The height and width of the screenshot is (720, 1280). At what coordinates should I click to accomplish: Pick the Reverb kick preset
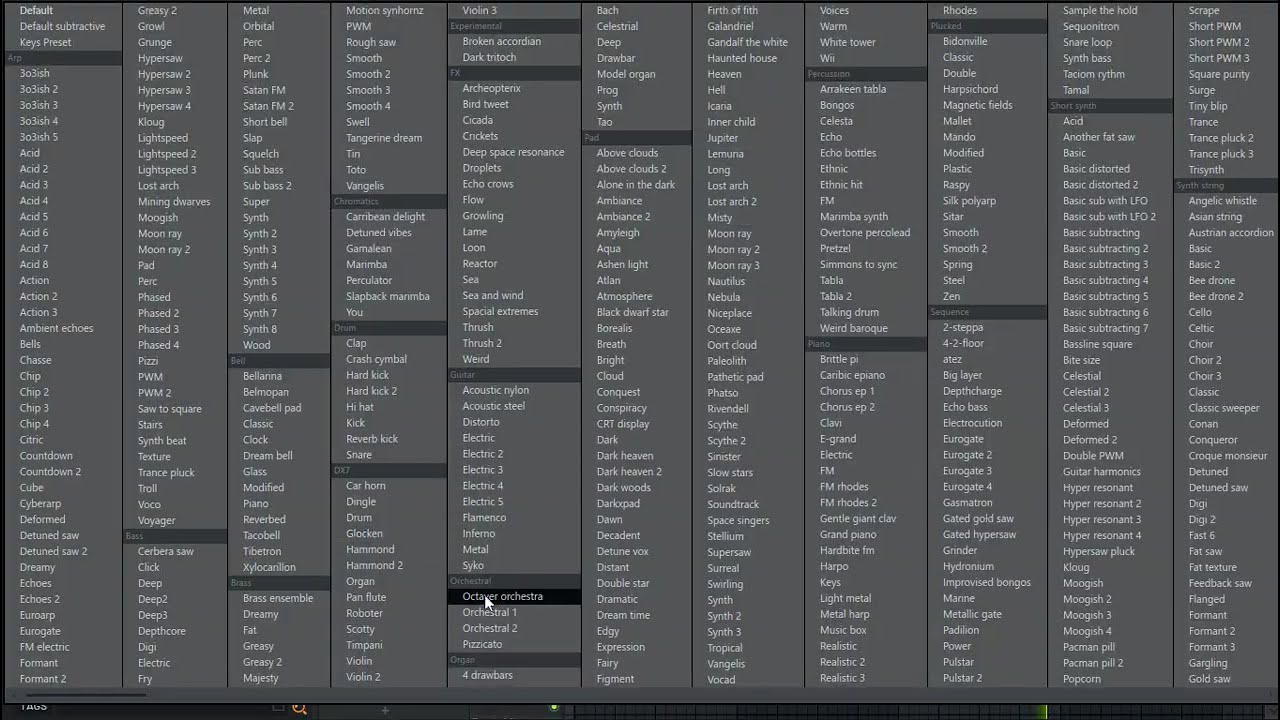372,439
